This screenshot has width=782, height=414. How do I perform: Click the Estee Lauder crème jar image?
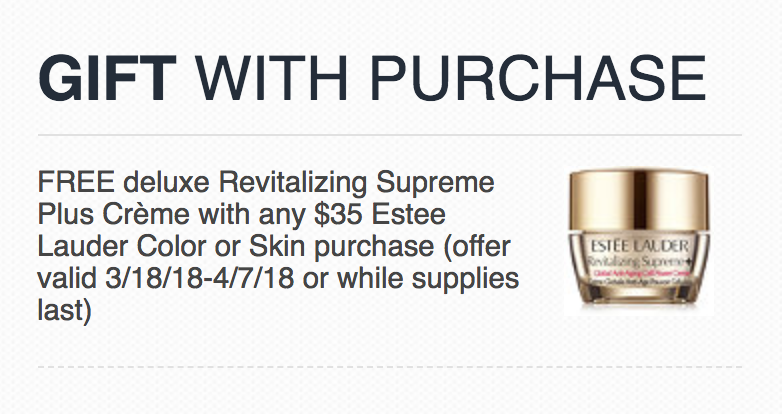click(x=639, y=239)
